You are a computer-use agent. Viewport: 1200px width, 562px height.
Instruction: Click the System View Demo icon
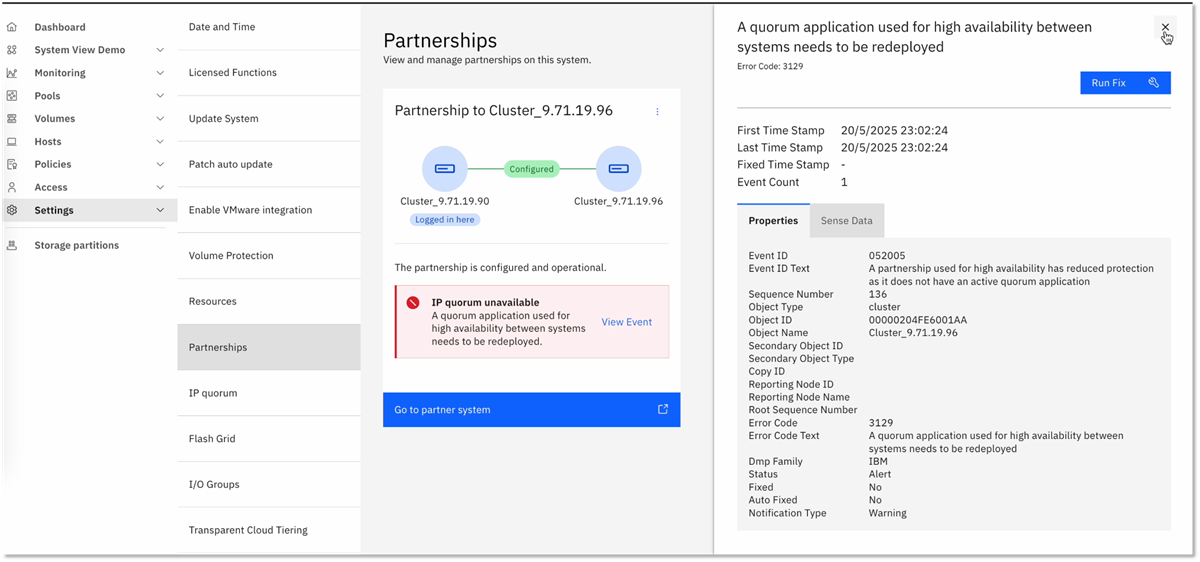point(12,50)
